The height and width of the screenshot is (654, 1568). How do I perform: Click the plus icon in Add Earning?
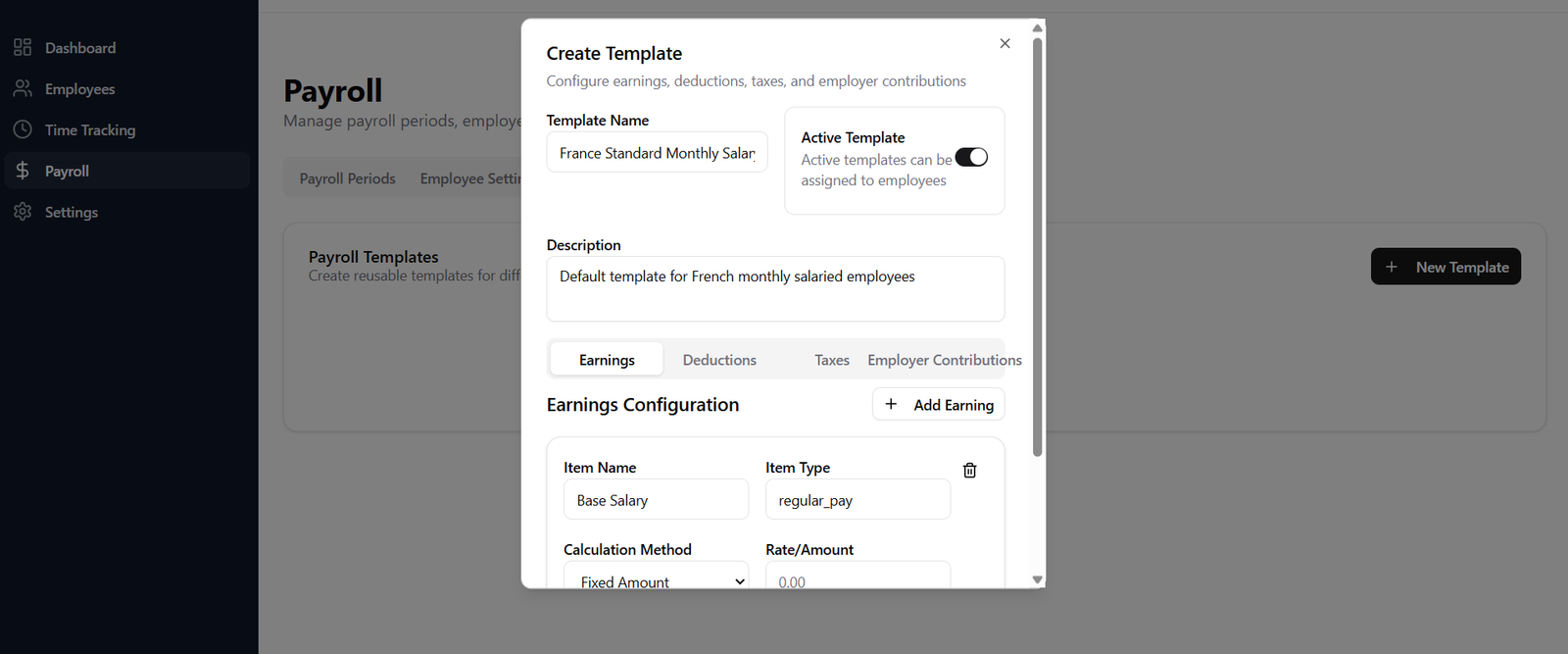coord(891,404)
